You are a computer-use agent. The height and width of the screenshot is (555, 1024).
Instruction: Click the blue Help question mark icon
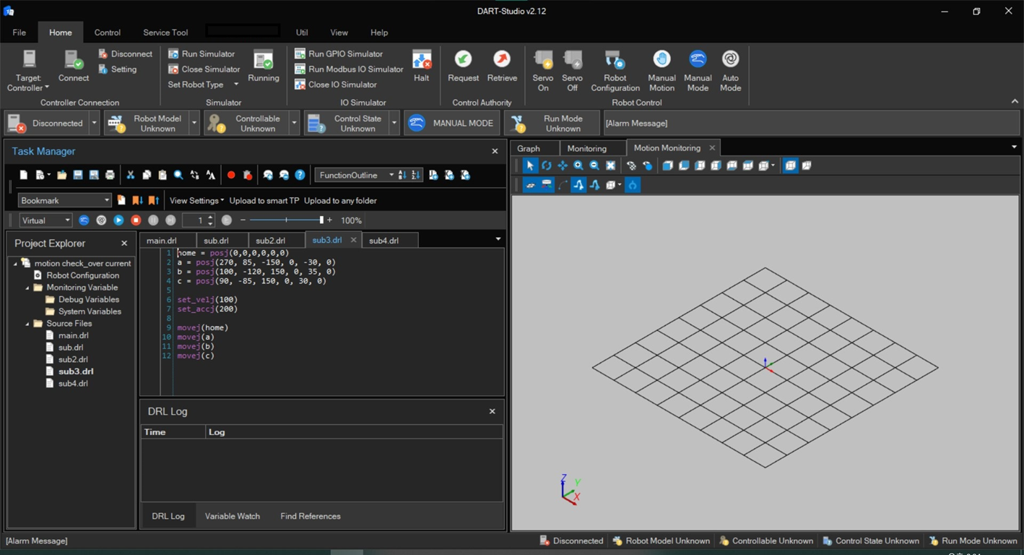click(300, 175)
